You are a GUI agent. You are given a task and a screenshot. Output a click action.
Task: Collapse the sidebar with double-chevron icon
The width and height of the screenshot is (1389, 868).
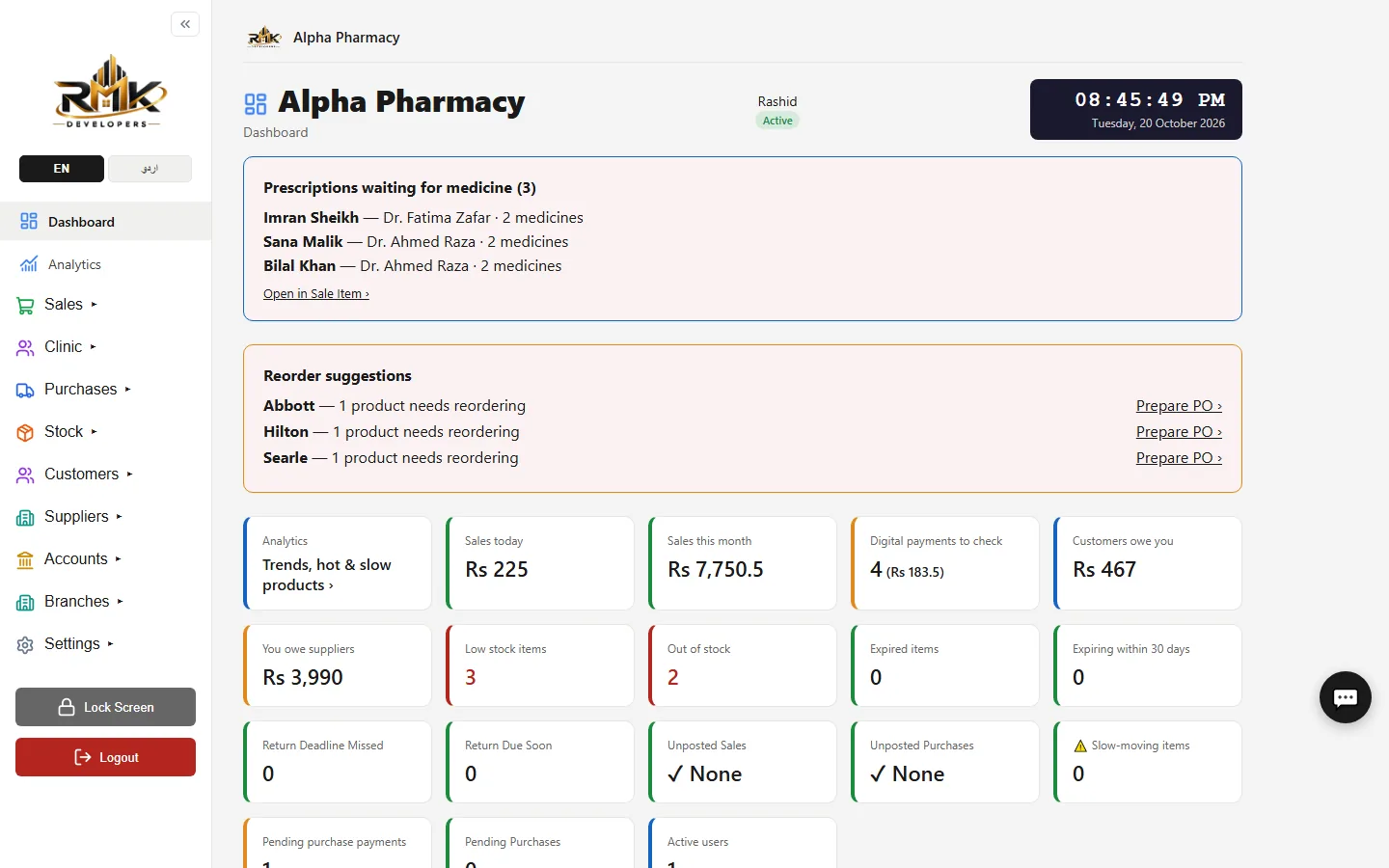(185, 24)
